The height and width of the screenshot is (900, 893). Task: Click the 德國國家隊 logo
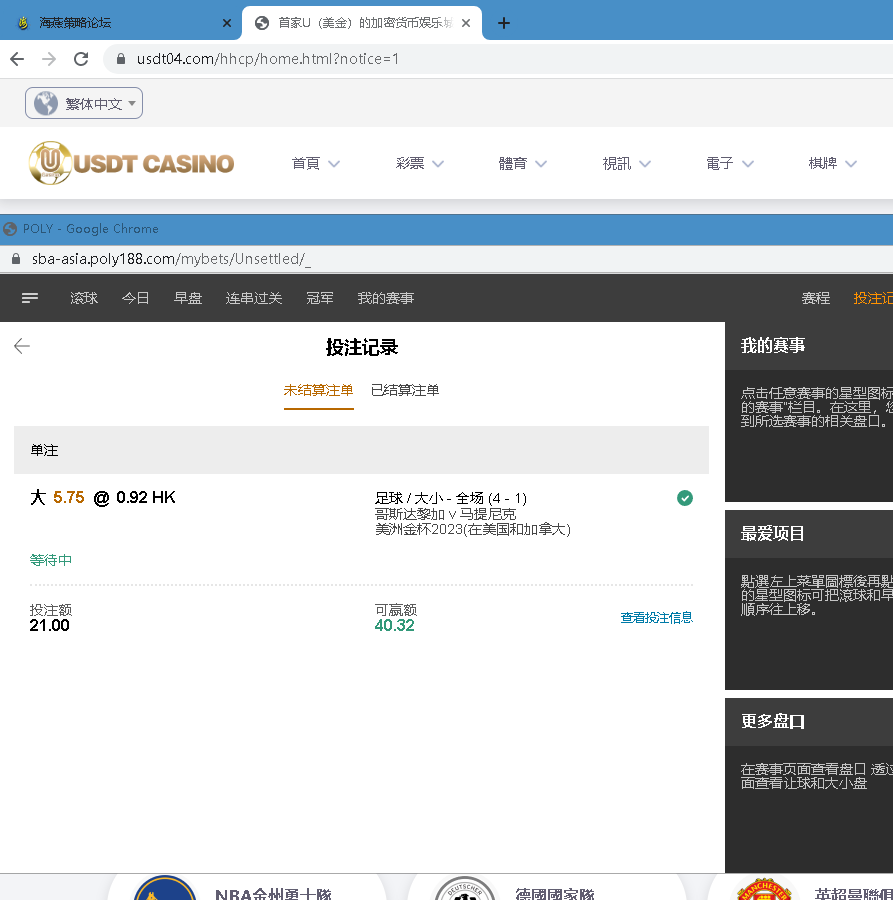pyautogui.click(x=464, y=889)
